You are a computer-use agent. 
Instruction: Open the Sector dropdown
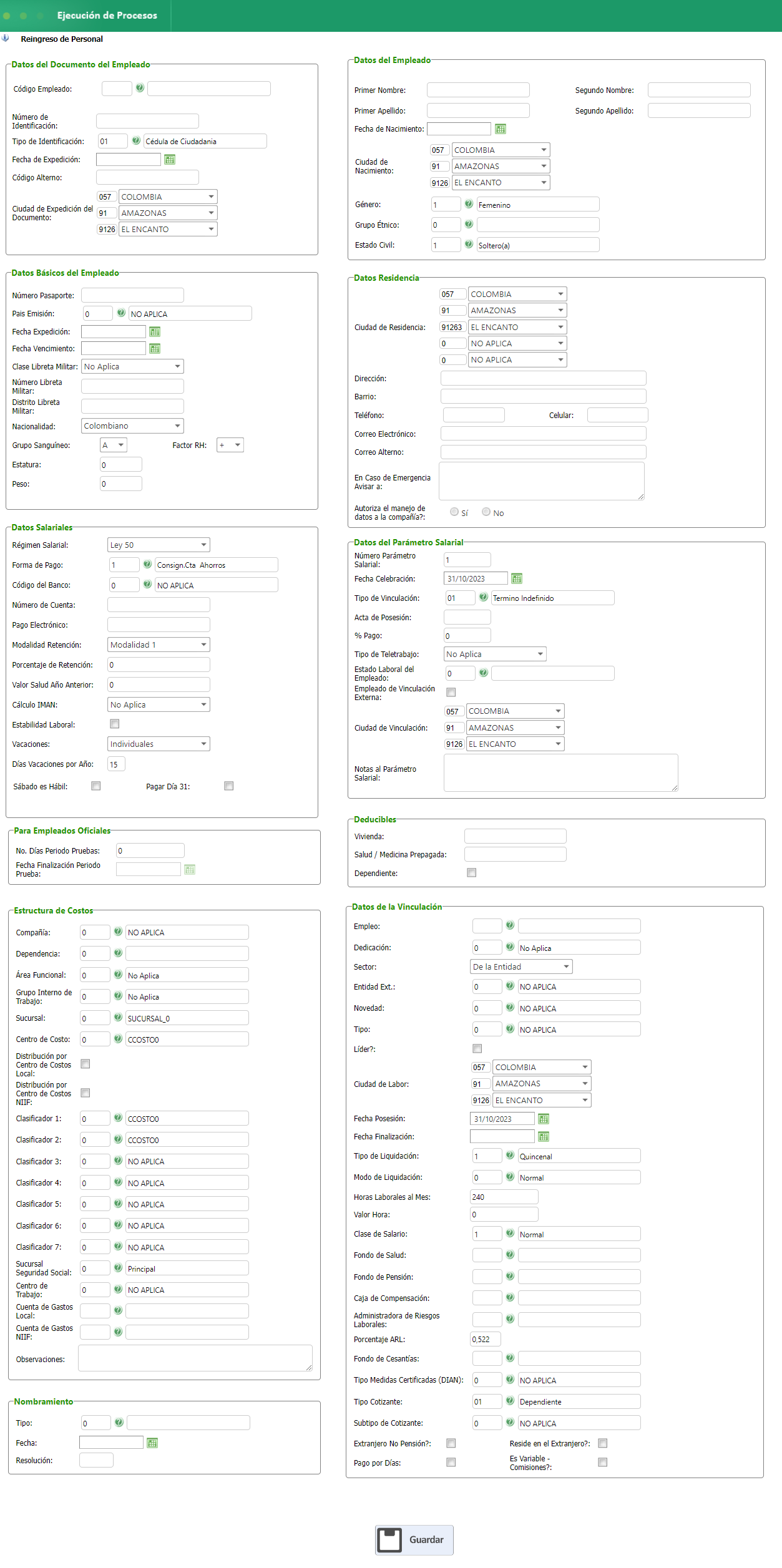point(521,967)
